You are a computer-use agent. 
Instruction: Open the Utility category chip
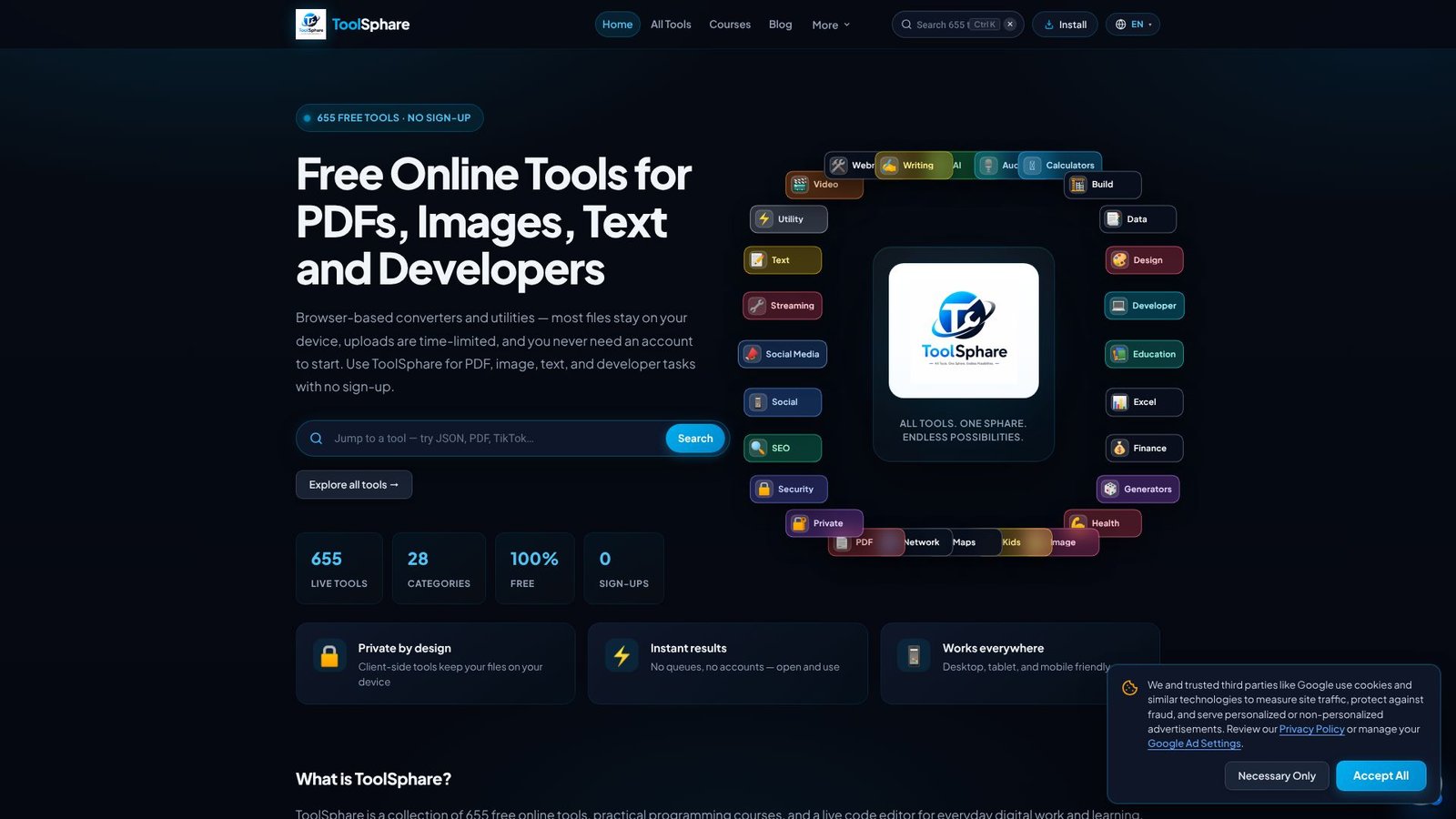tap(789, 219)
